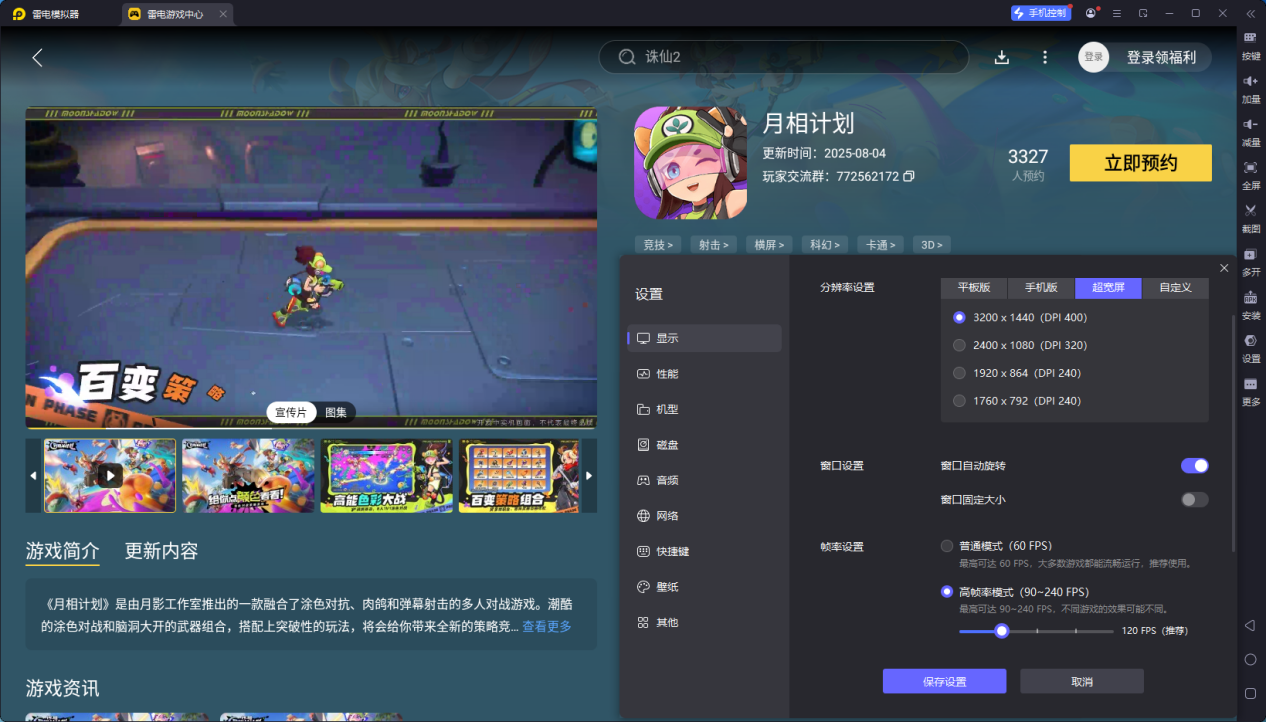Open 快捷键 settings category
Viewport: 1266px width, 722px height.
[x=705, y=551]
